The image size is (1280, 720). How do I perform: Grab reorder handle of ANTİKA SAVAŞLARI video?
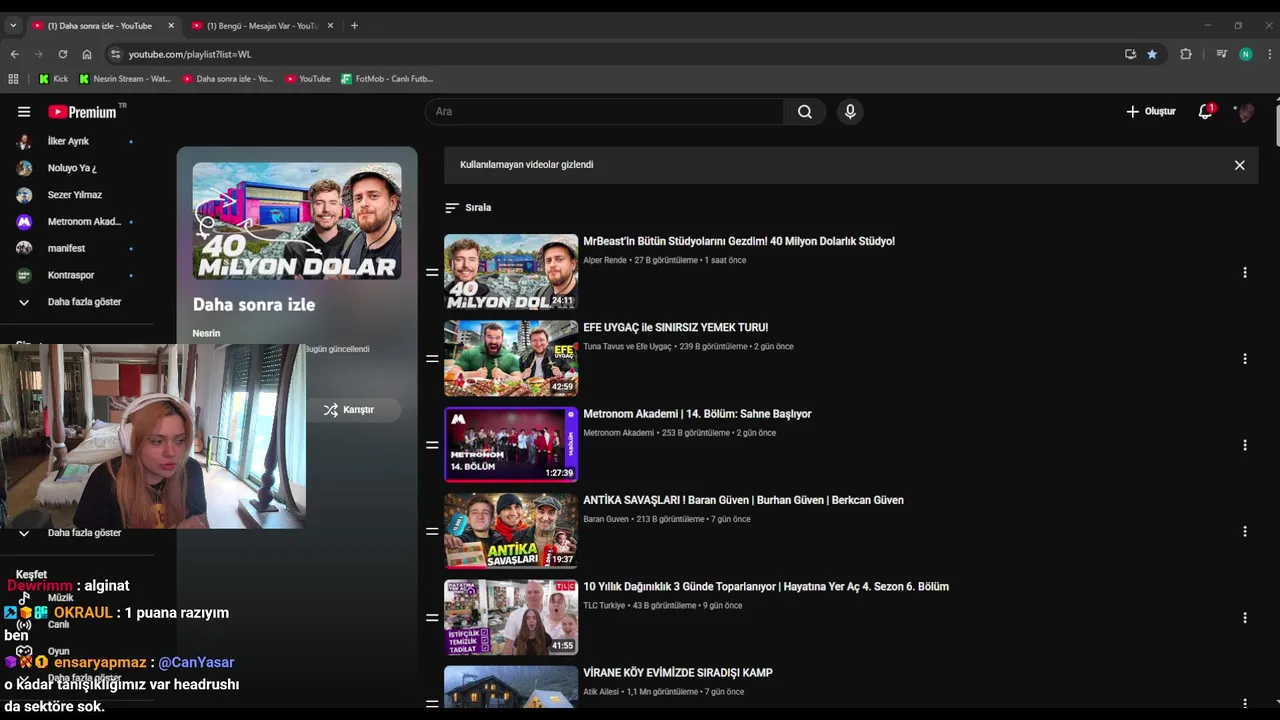[x=432, y=531]
